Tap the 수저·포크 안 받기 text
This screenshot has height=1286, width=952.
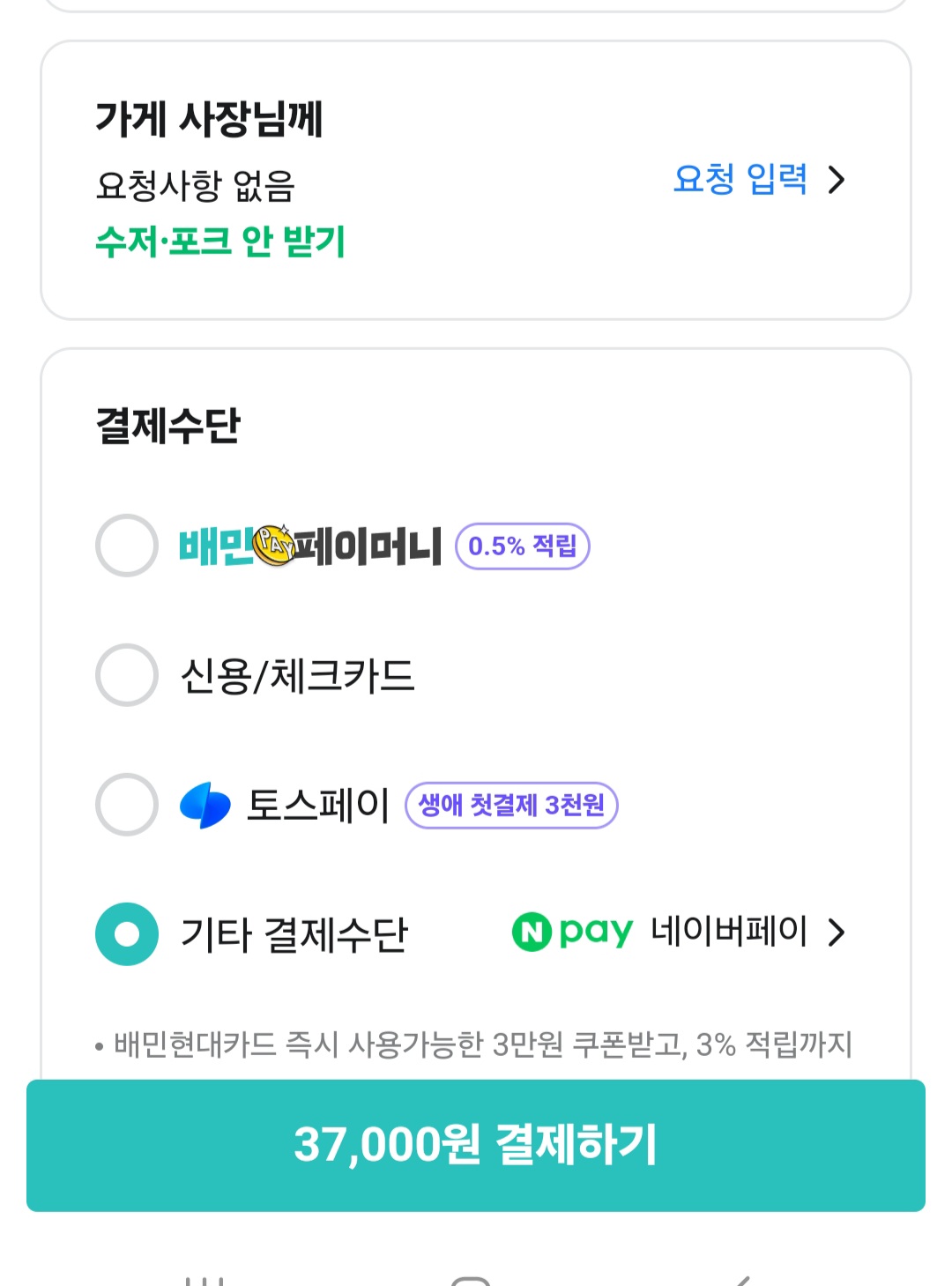(x=220, y=242)
